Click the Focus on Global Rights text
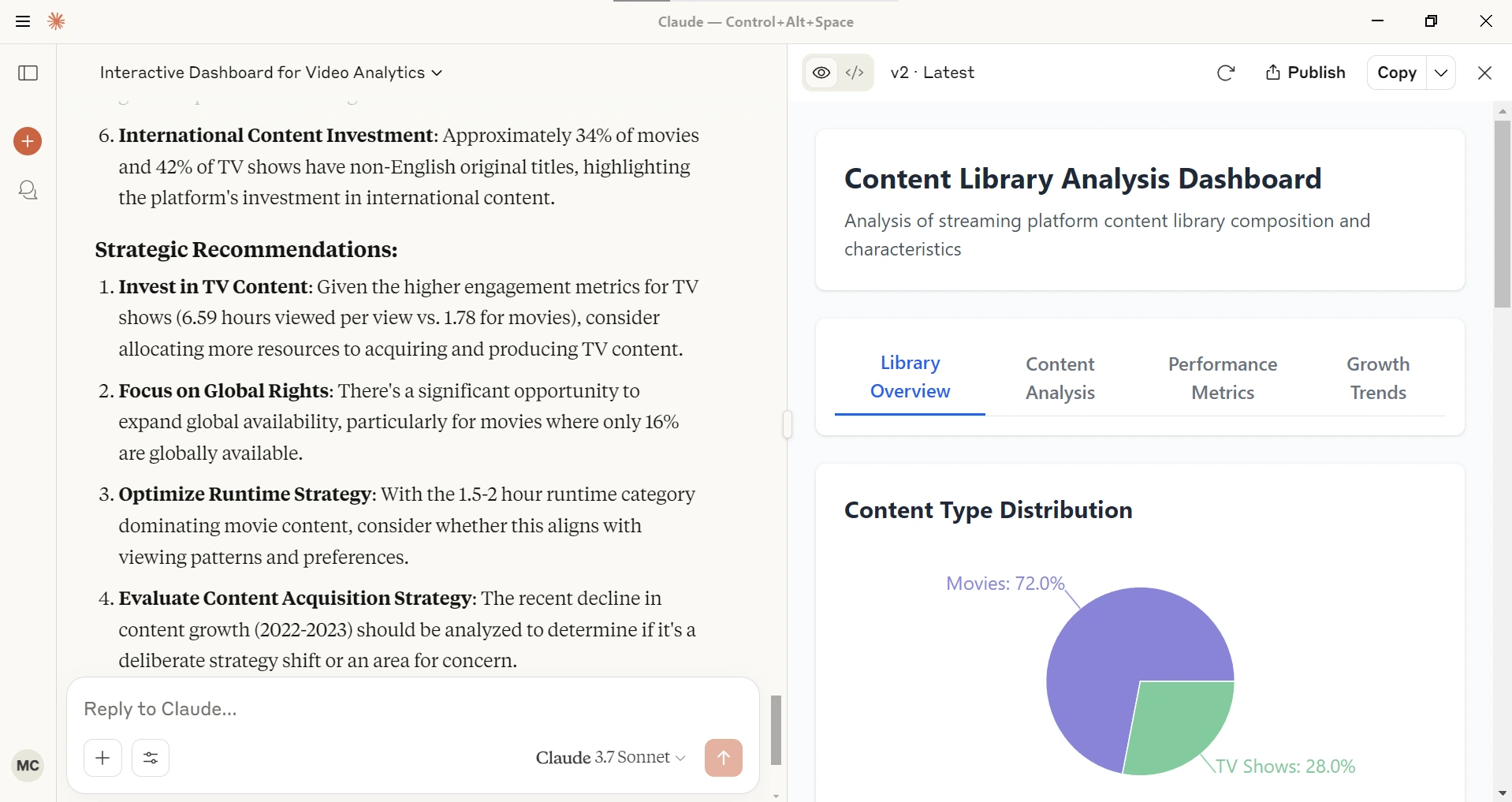The image size is (1512, 802). pos(224,391)
